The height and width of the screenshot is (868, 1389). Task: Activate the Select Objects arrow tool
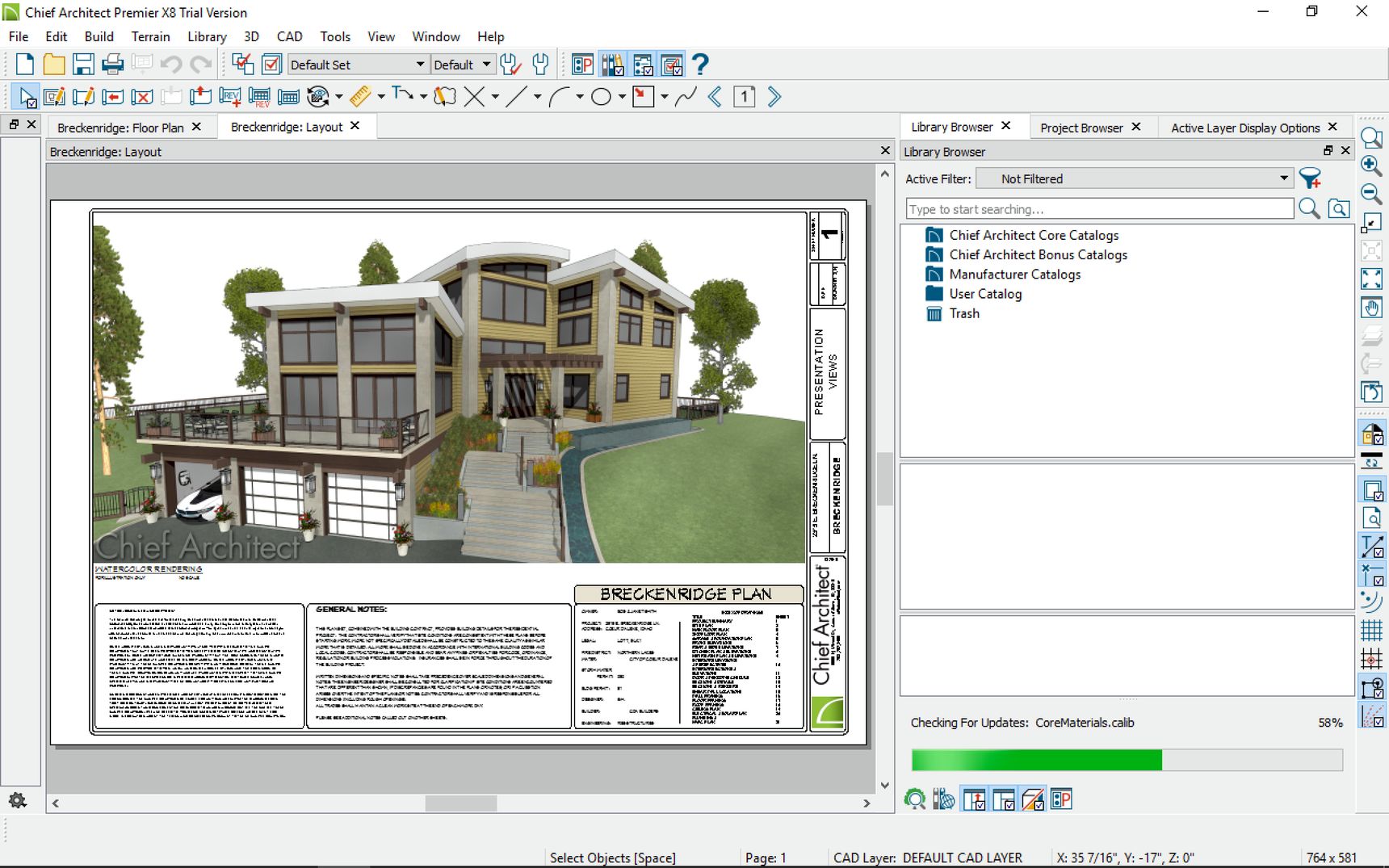click(27, 97)
